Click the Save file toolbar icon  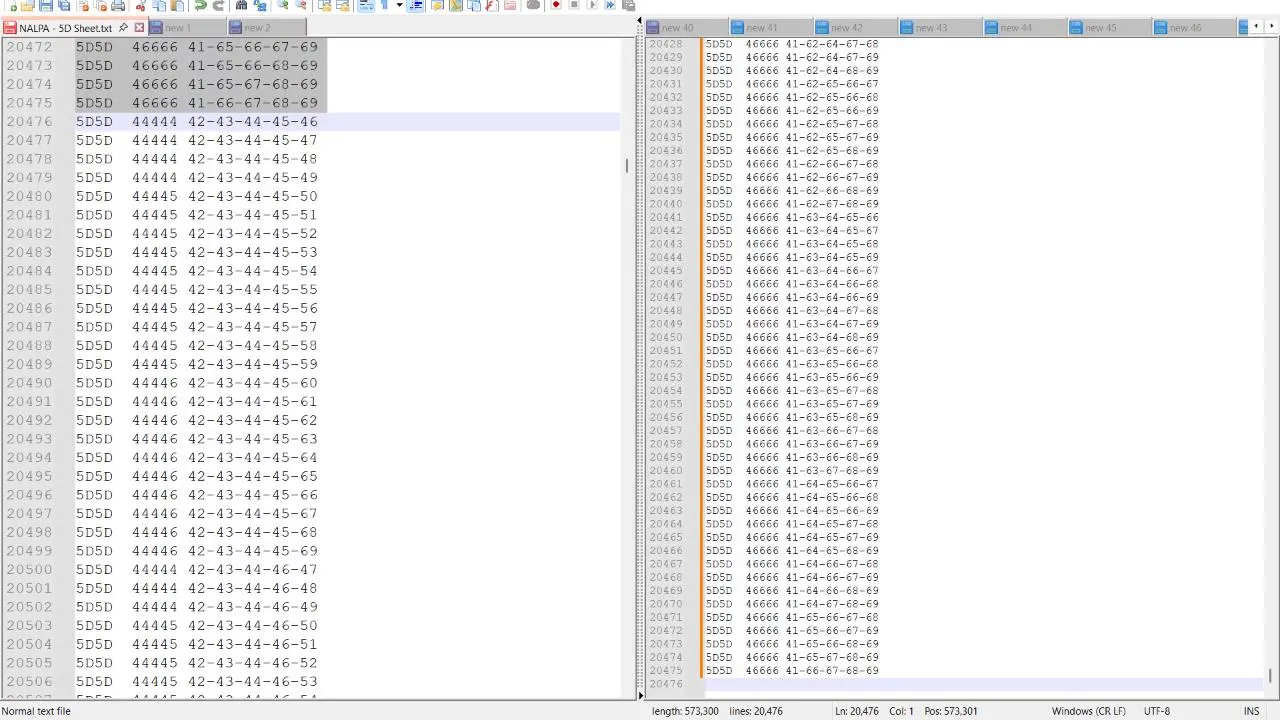(x=46, y=5)
